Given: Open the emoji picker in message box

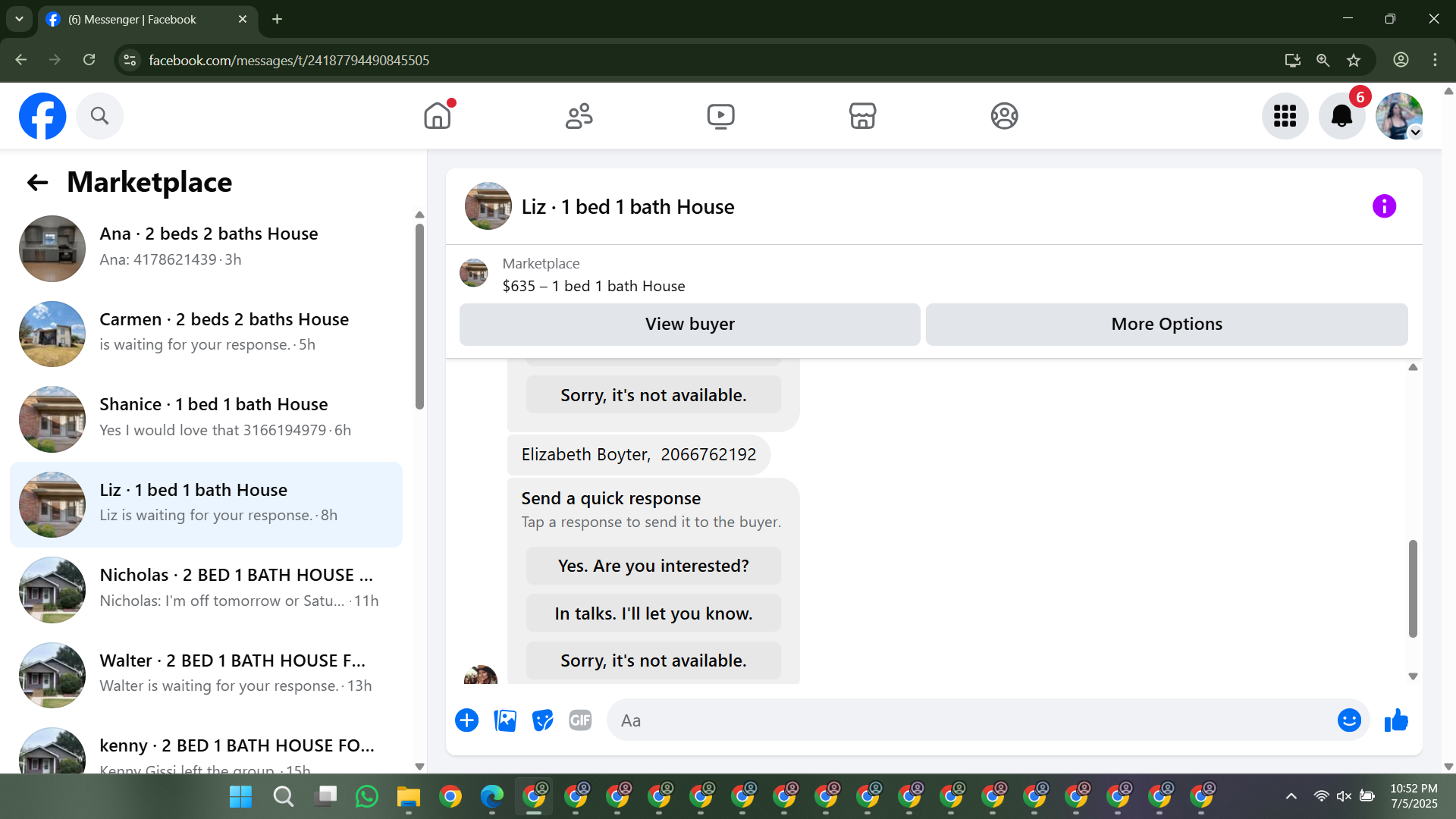Looking at the screenshot, I should coord(1349,720).
